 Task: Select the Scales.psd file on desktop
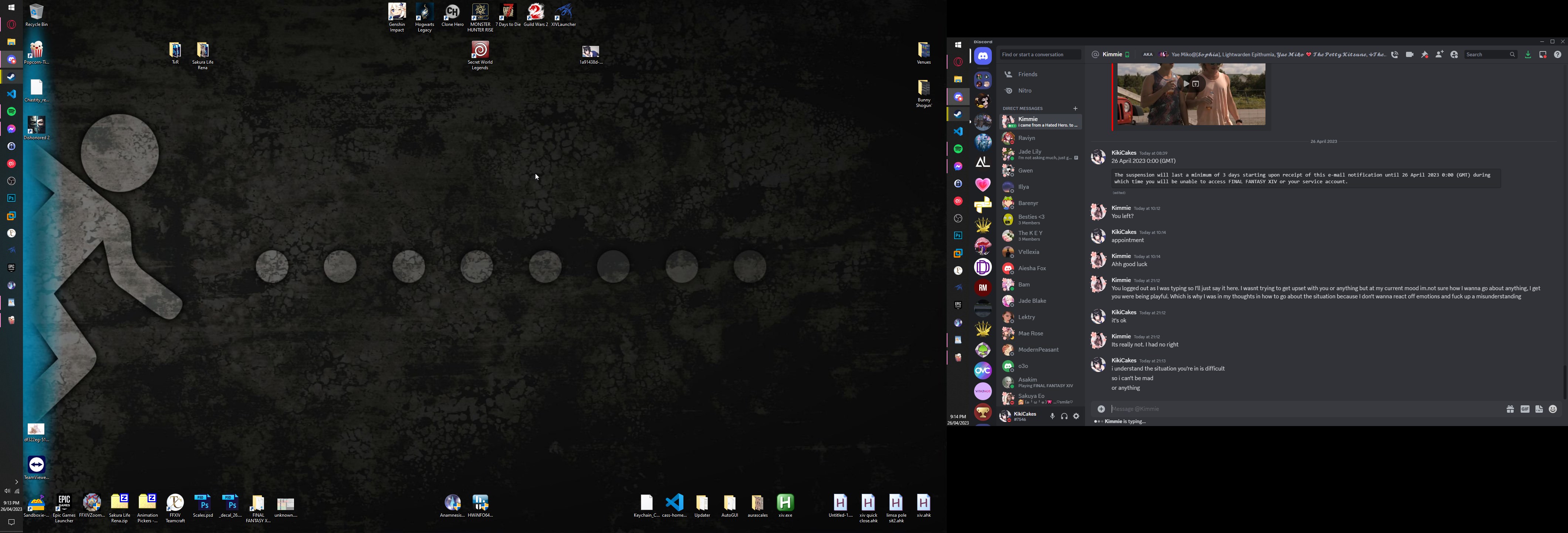coord(203,506)
